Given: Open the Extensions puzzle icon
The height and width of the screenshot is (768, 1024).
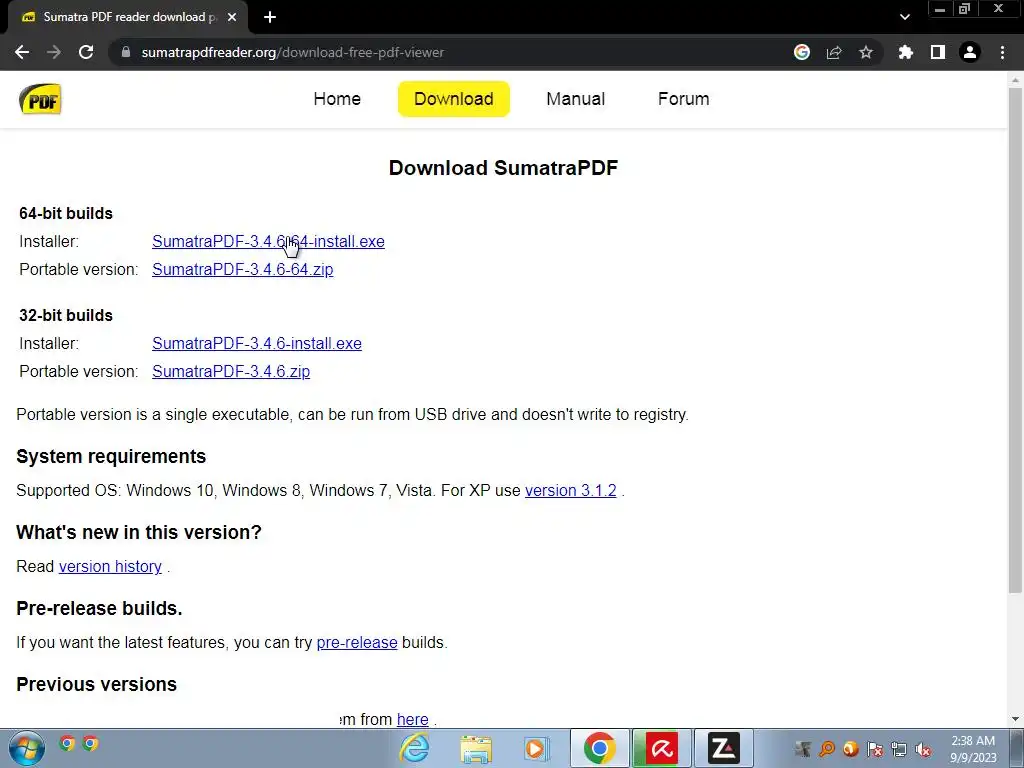Looking at the screenshot, I should click(906, 52).
